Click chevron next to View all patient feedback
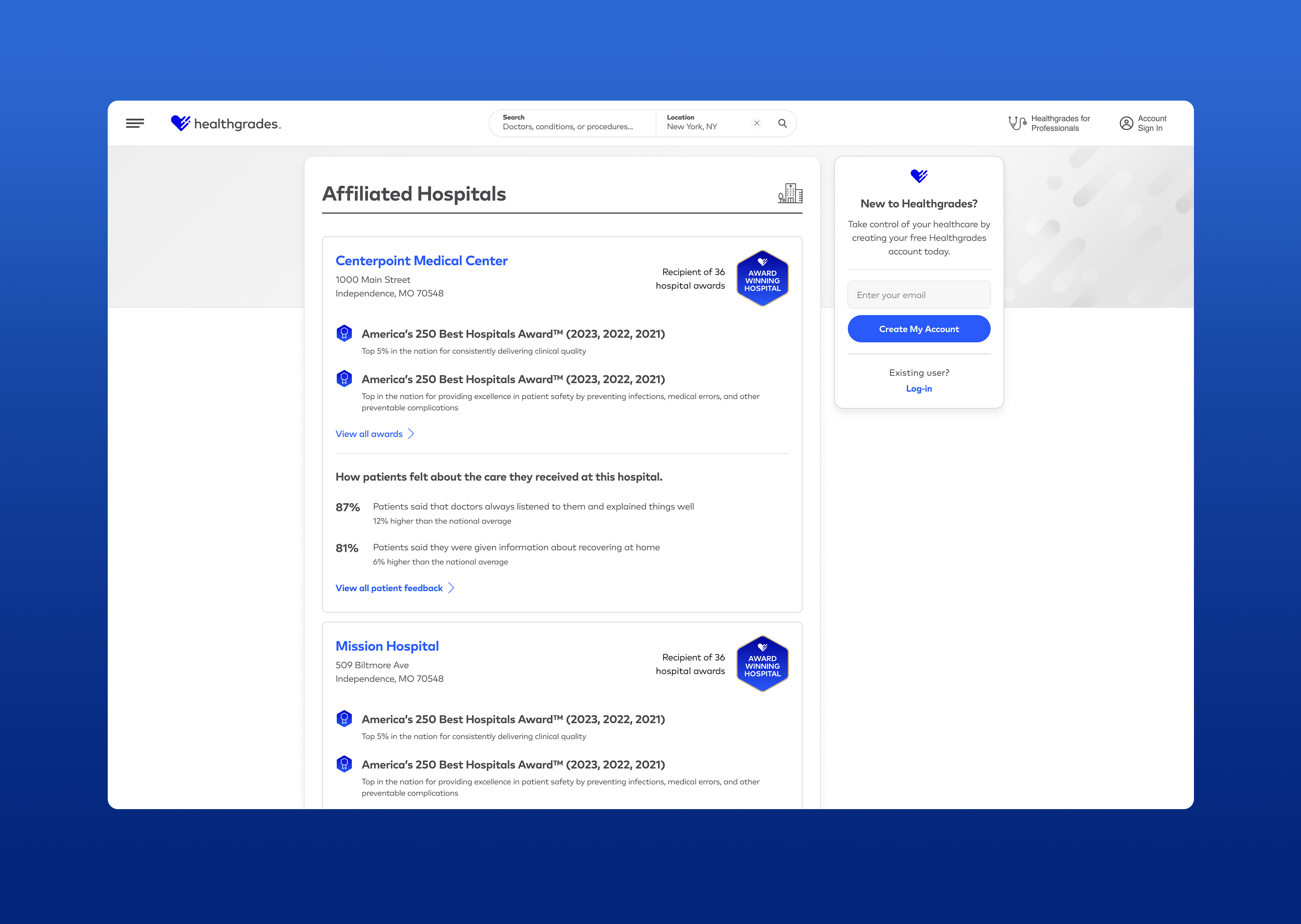This screenshot has width=1301, height=924. [451, 588]
